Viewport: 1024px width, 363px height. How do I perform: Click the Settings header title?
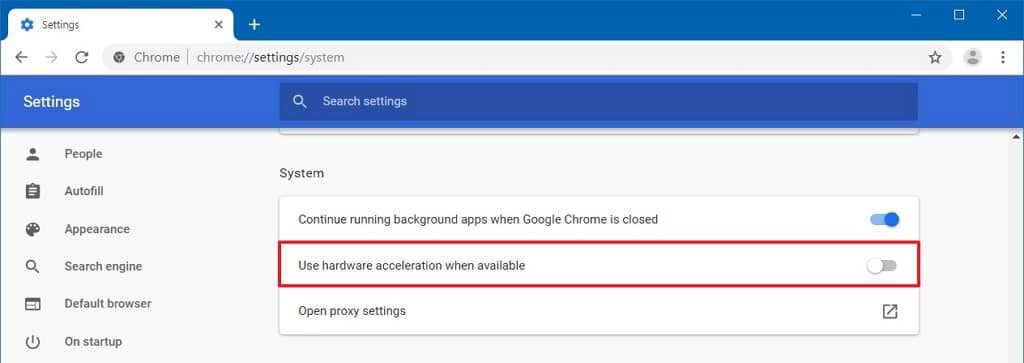click(52, 102)
